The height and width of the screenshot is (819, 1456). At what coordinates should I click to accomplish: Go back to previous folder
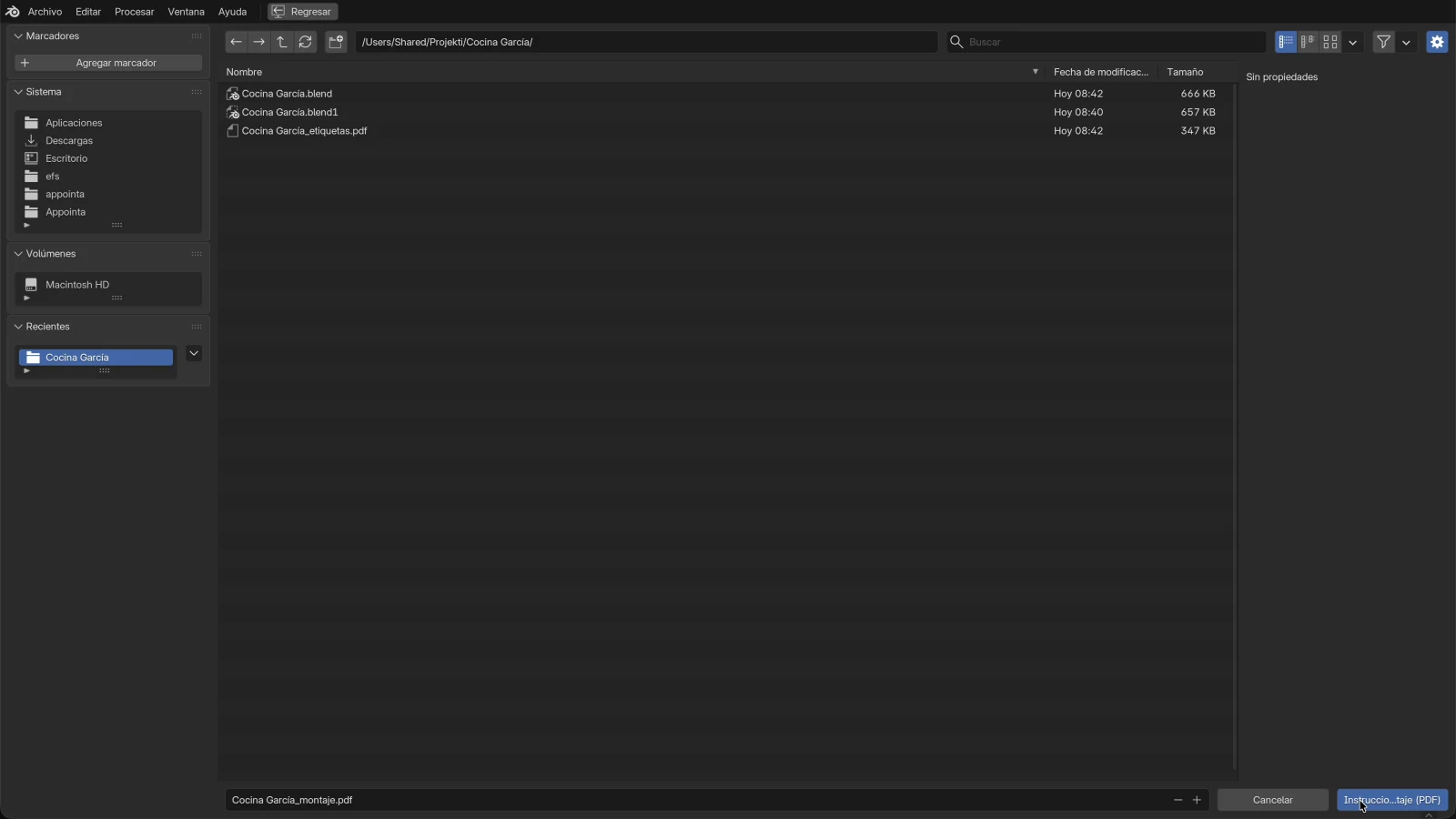[236, 42]
